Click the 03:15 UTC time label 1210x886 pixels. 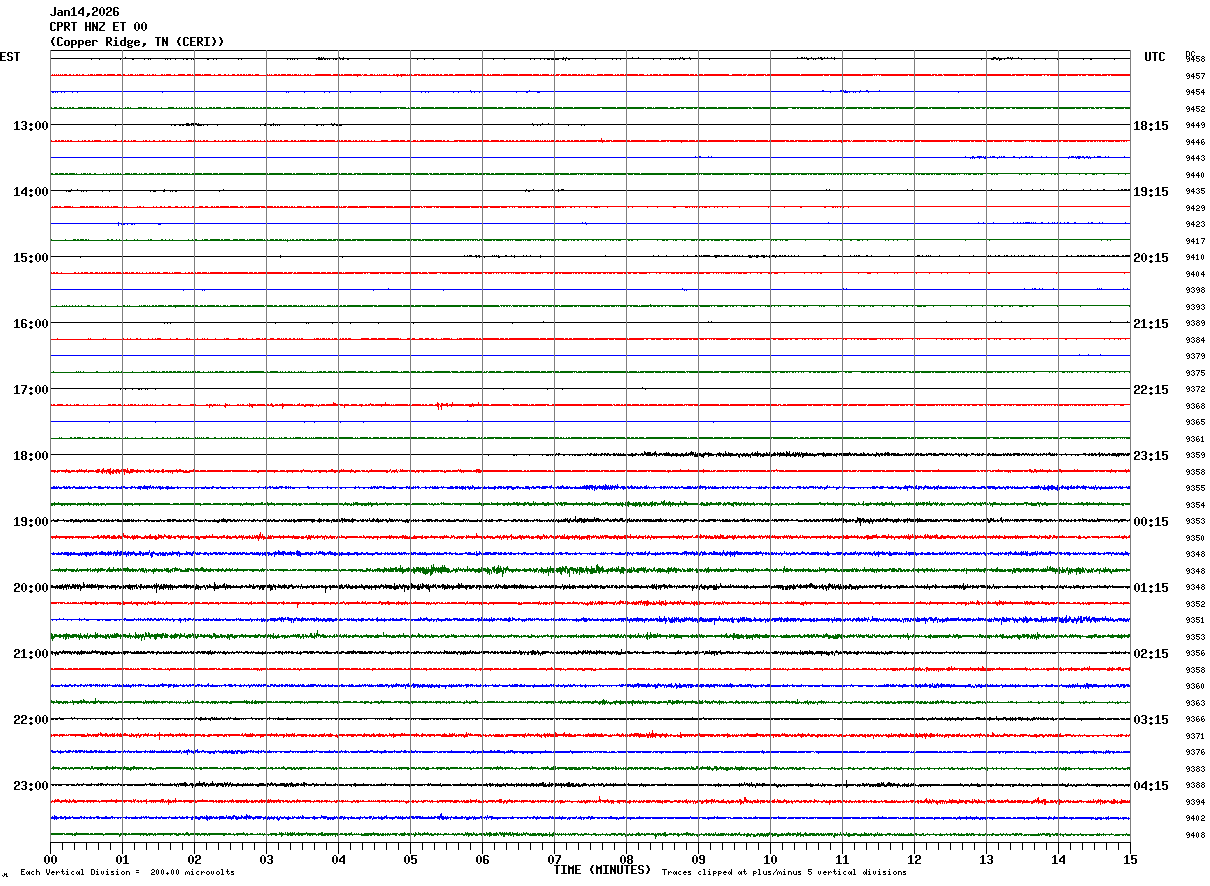[1151, 720]
